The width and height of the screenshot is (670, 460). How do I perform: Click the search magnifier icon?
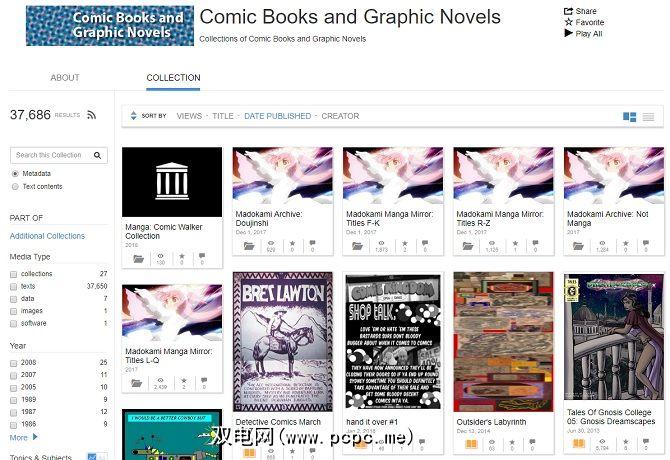[97, 155]
